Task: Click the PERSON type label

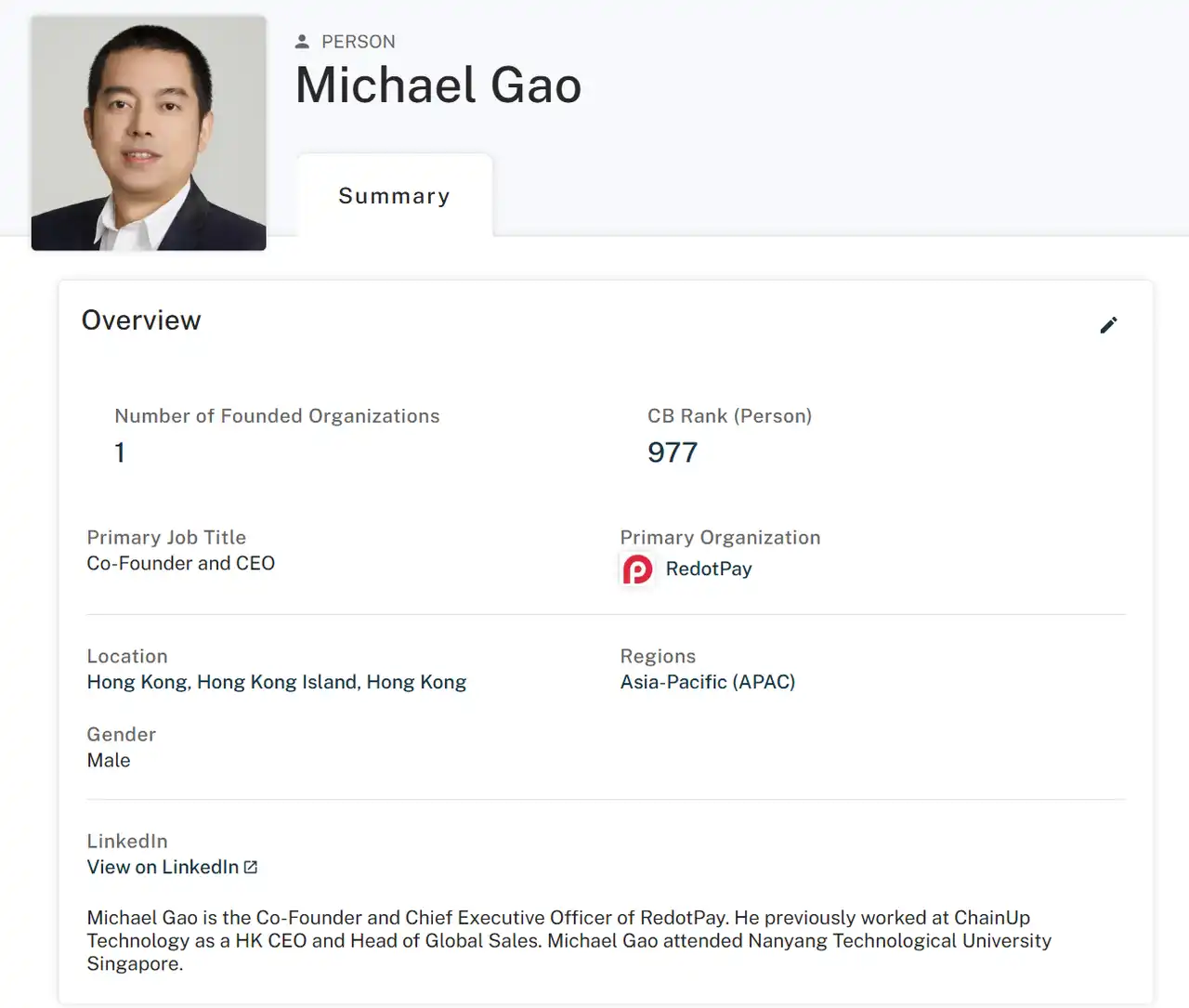Action: (x=358, y=42)
